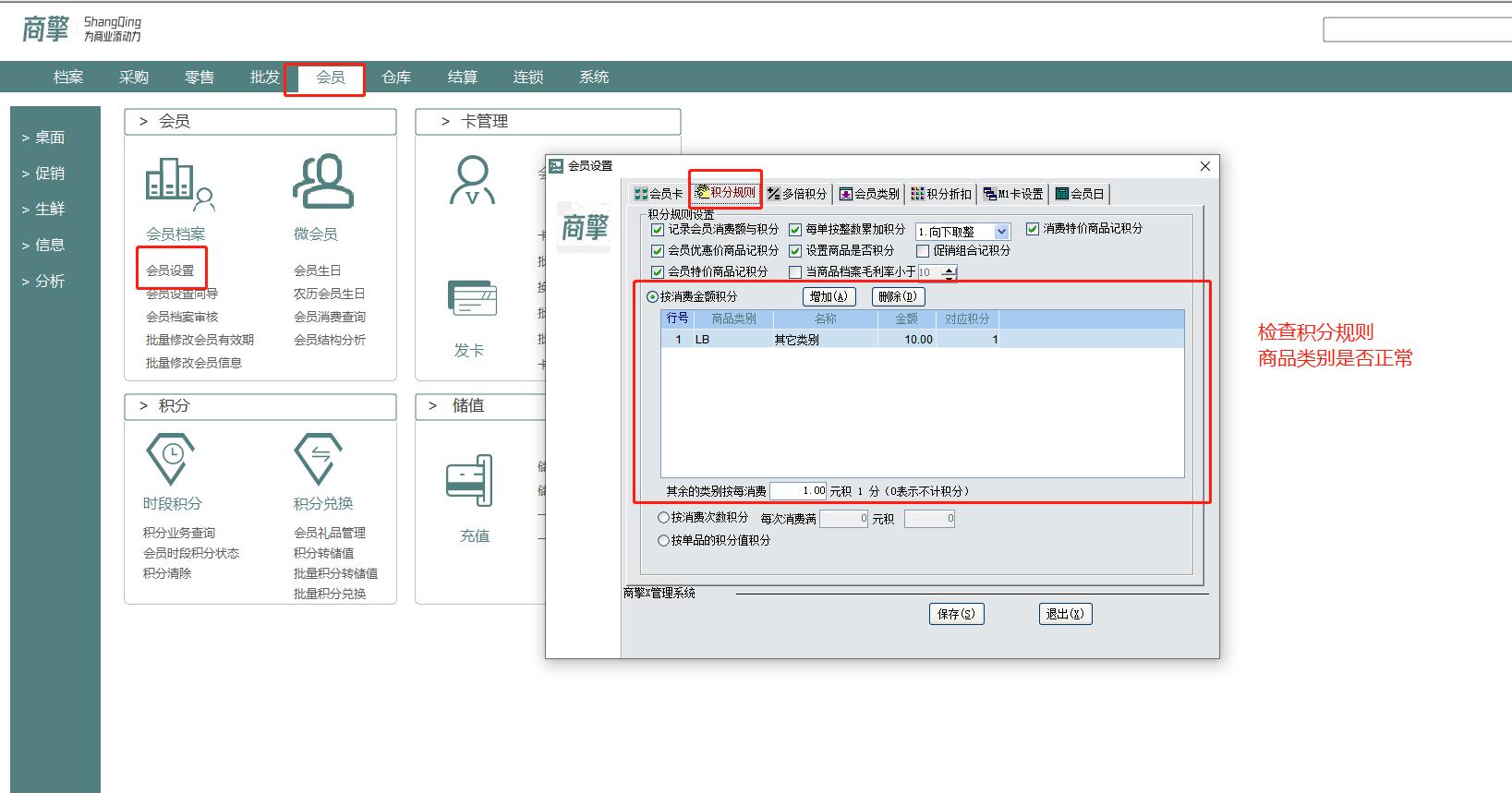The height and width of the screenshot is (793, 1512).
Task: Open 批量修改会员有效期 link
Action: pyautogui.click(x=200, y=340)
